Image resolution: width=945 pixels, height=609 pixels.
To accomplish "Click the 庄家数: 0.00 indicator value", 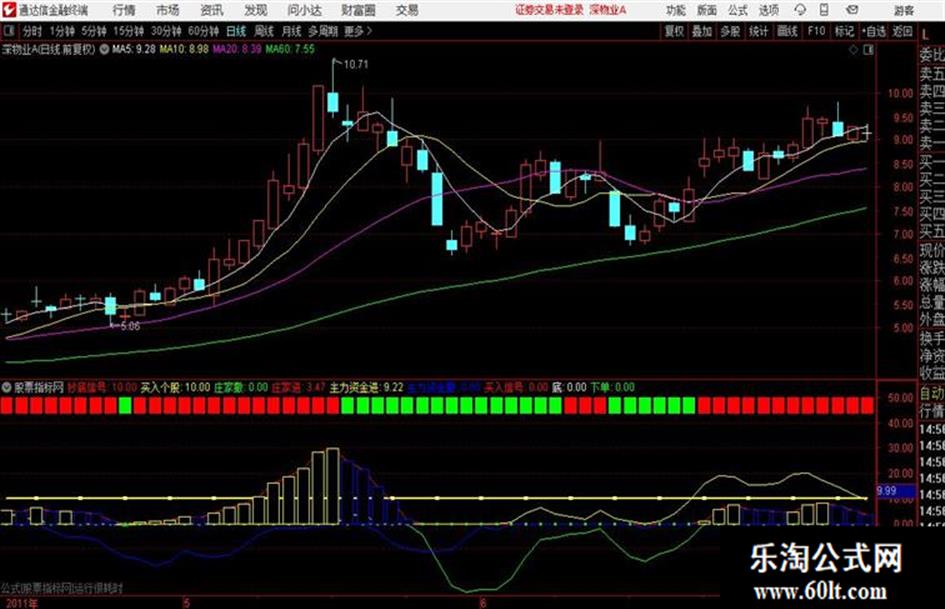I will 241,387.
